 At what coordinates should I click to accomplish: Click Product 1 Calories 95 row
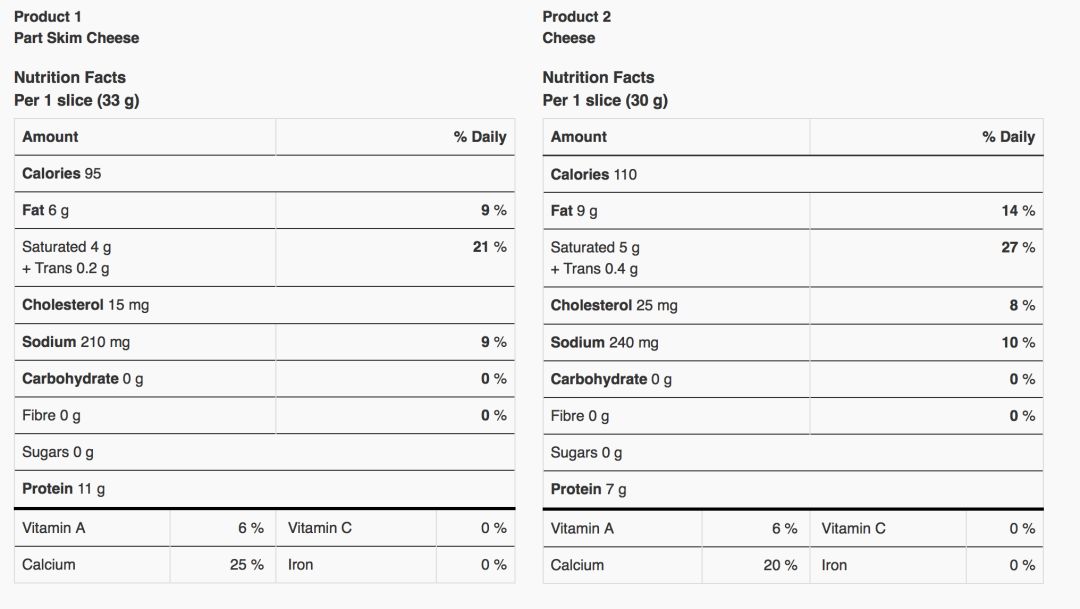tap(264, 174)
